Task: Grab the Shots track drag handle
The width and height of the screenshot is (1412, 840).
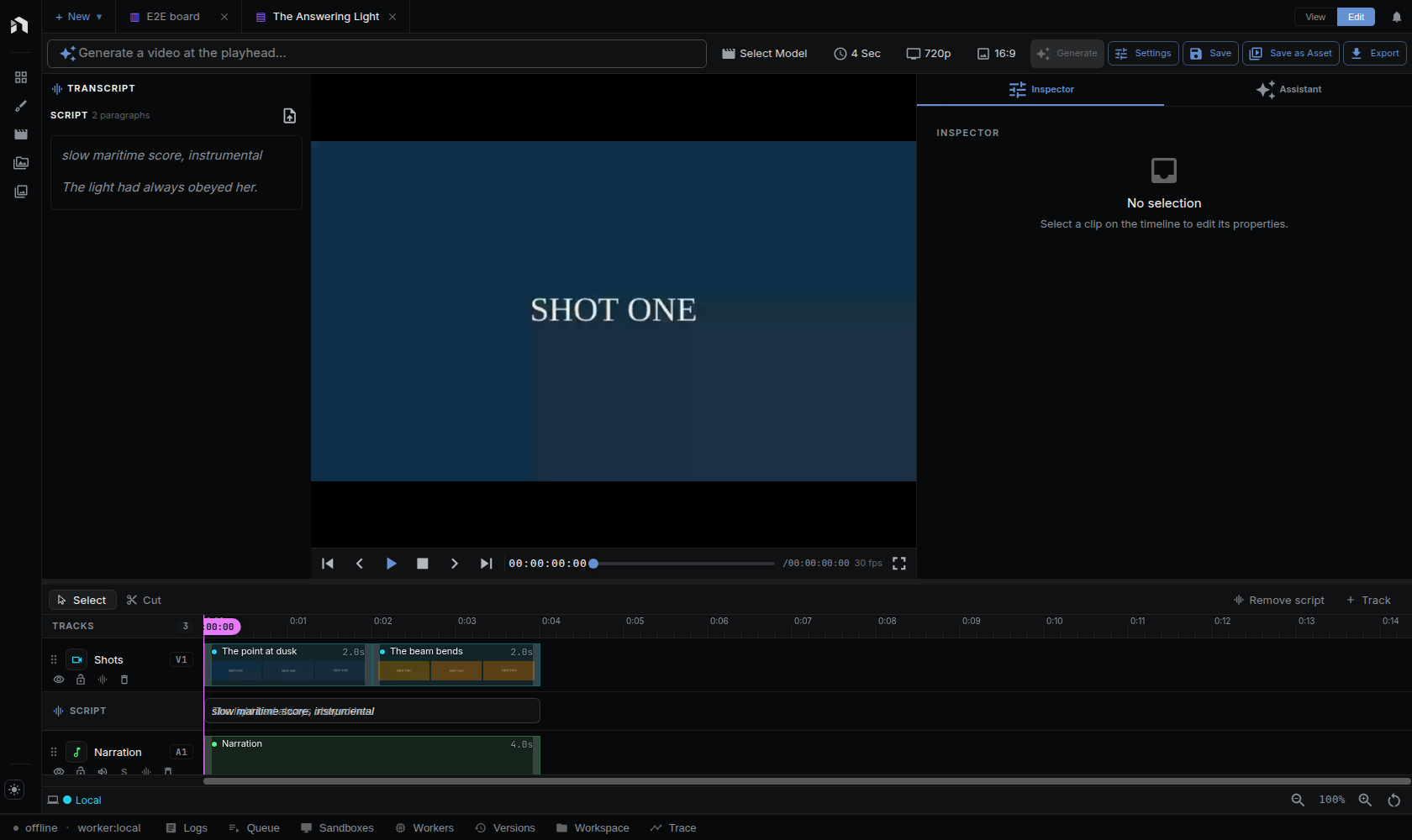Action: 54,659
